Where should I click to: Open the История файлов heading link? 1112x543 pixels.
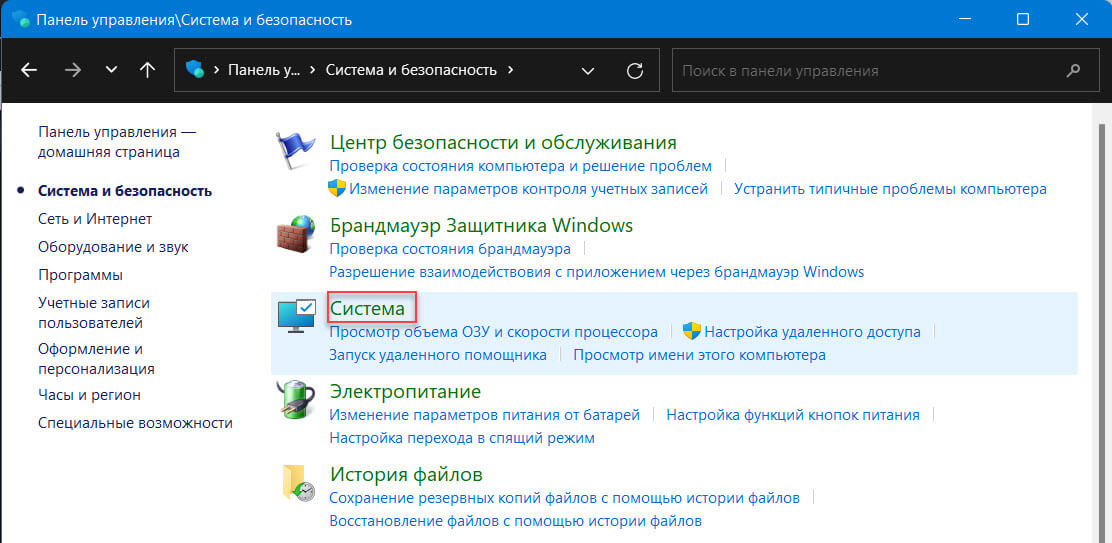(x=406, y=474)
